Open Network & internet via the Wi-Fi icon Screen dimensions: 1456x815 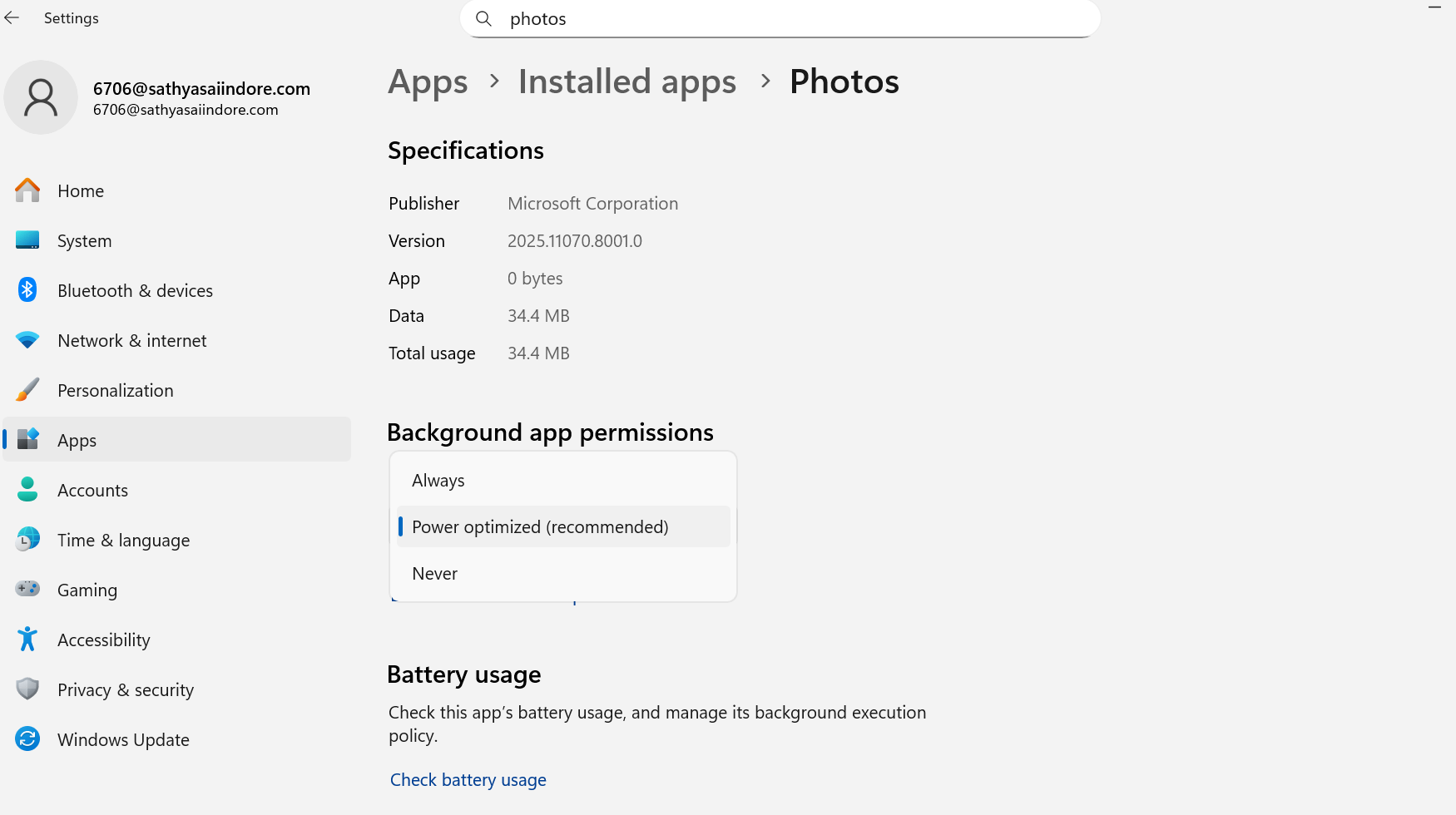pos(27,340)
